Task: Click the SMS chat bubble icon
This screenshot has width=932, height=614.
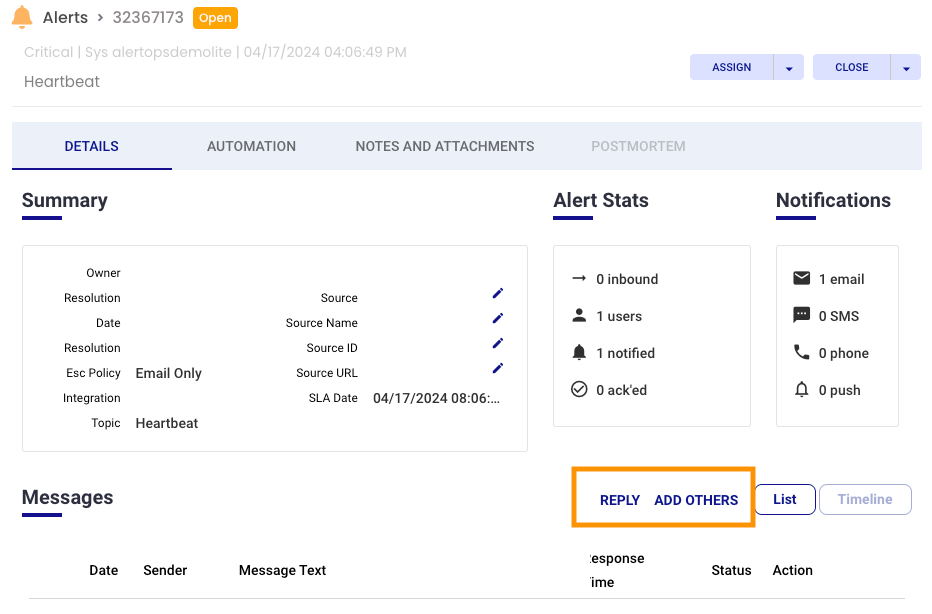Action: click(x=801, y=316)
